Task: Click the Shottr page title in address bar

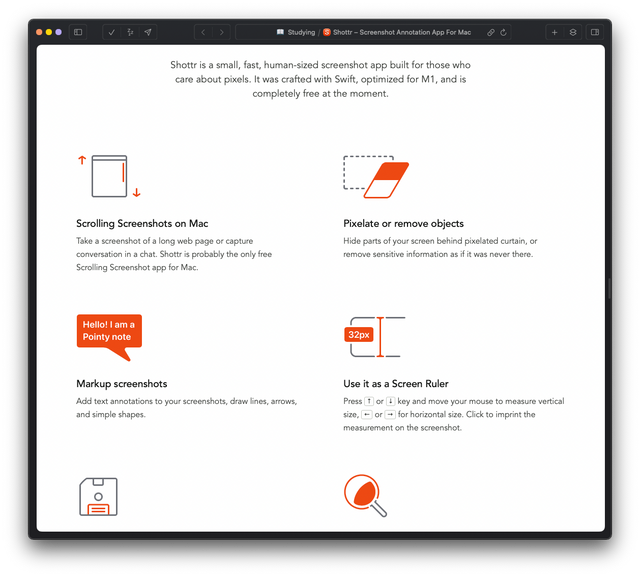Action: tap(402, 32)
